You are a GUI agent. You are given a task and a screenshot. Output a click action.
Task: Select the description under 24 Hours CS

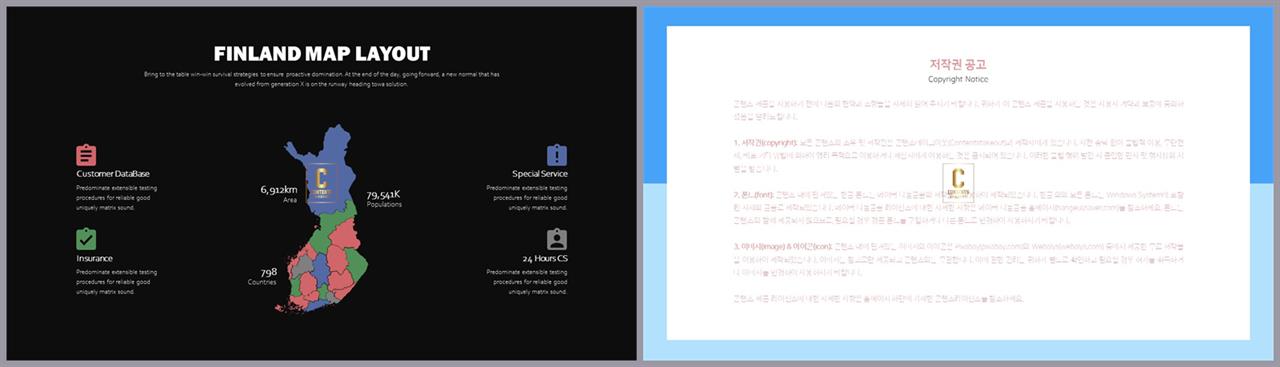[528, 282]
